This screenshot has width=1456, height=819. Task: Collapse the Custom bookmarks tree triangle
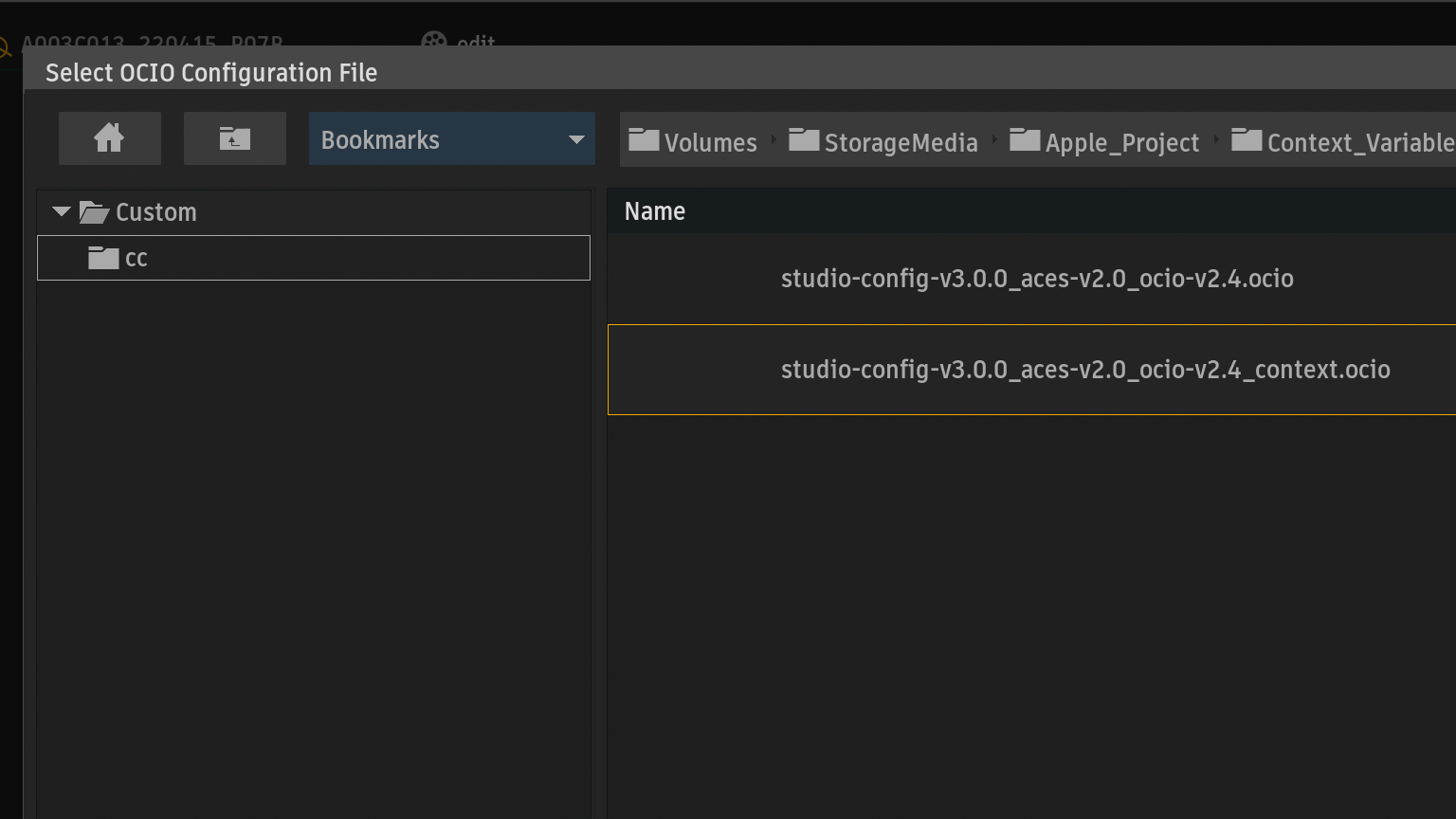click(x=62, y=211)
